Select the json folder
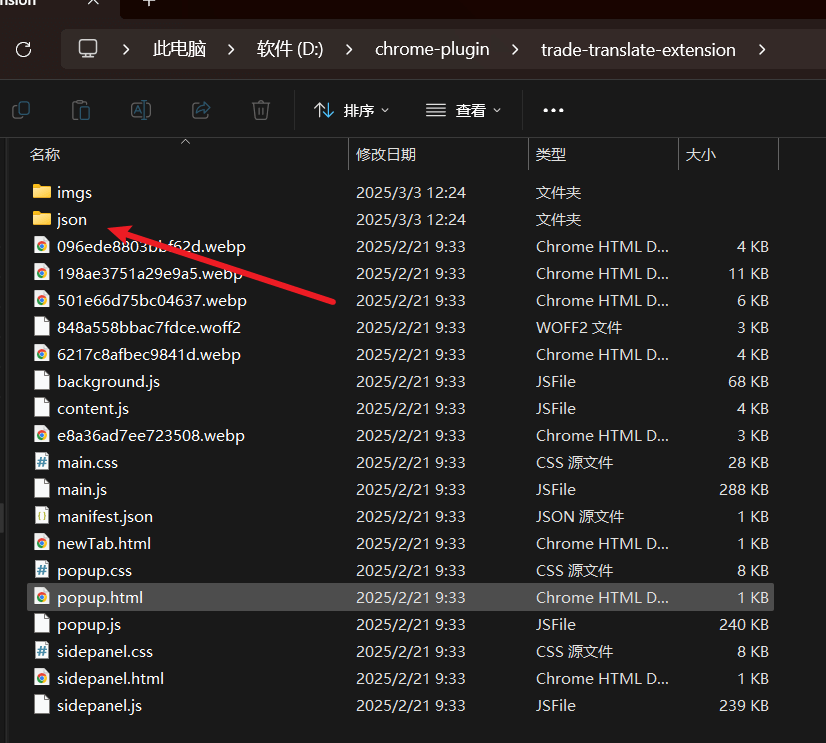 [x=71, y=219]
